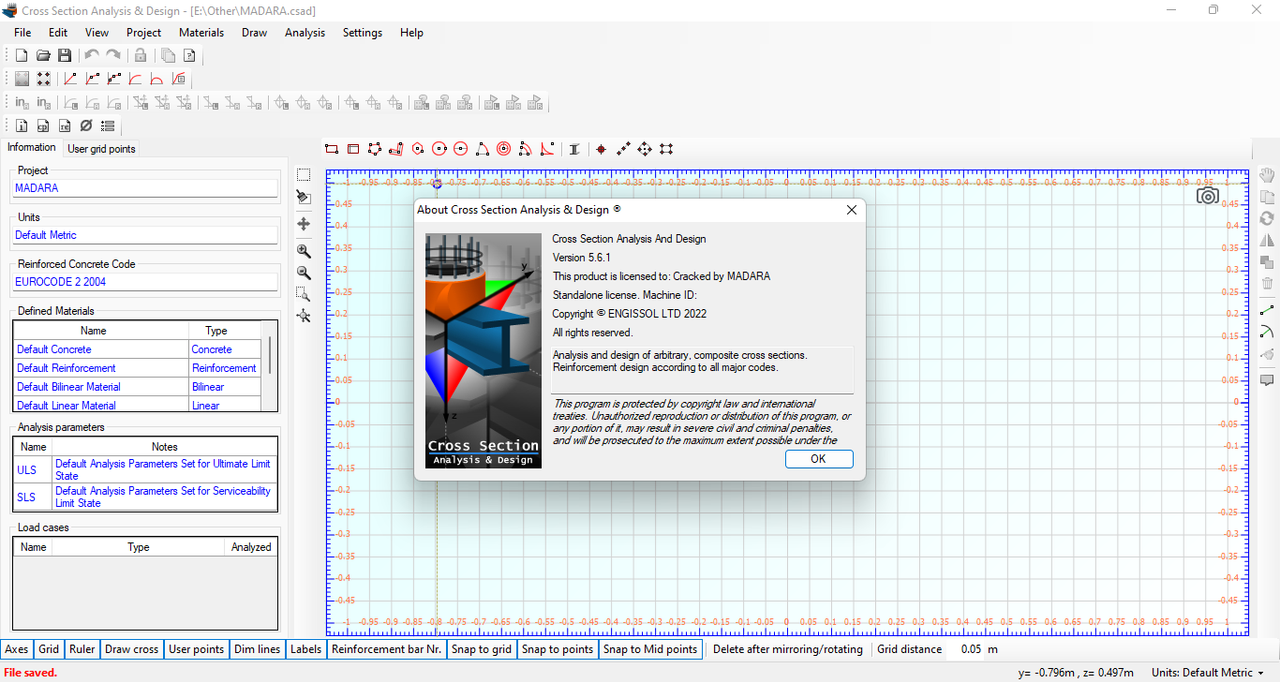The image size is (1280, 682).
Task: Click the 're' document icon
Action: coord(65,126)
